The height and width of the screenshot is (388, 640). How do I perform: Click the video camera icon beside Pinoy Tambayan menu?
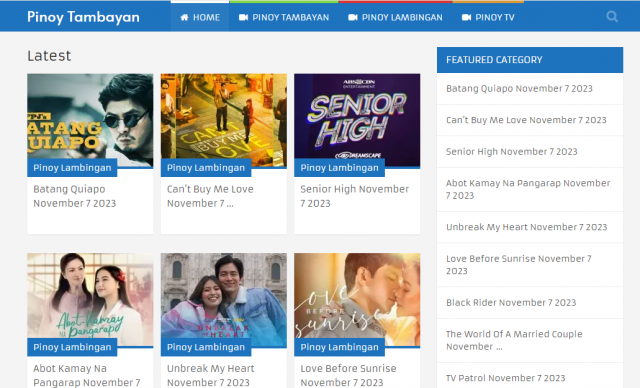tap(243, 17)
